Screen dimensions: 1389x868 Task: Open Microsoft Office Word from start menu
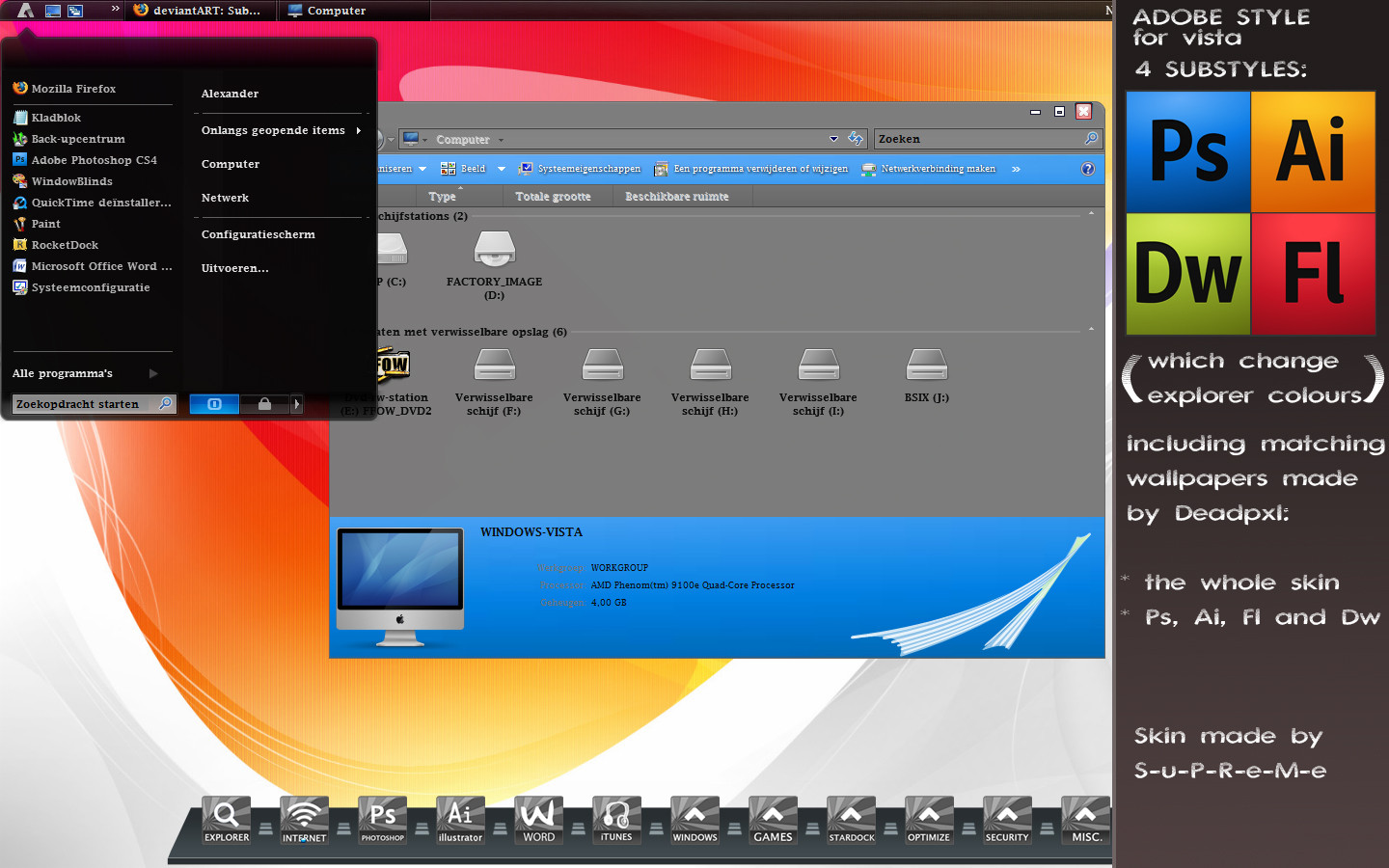(92, 266)
